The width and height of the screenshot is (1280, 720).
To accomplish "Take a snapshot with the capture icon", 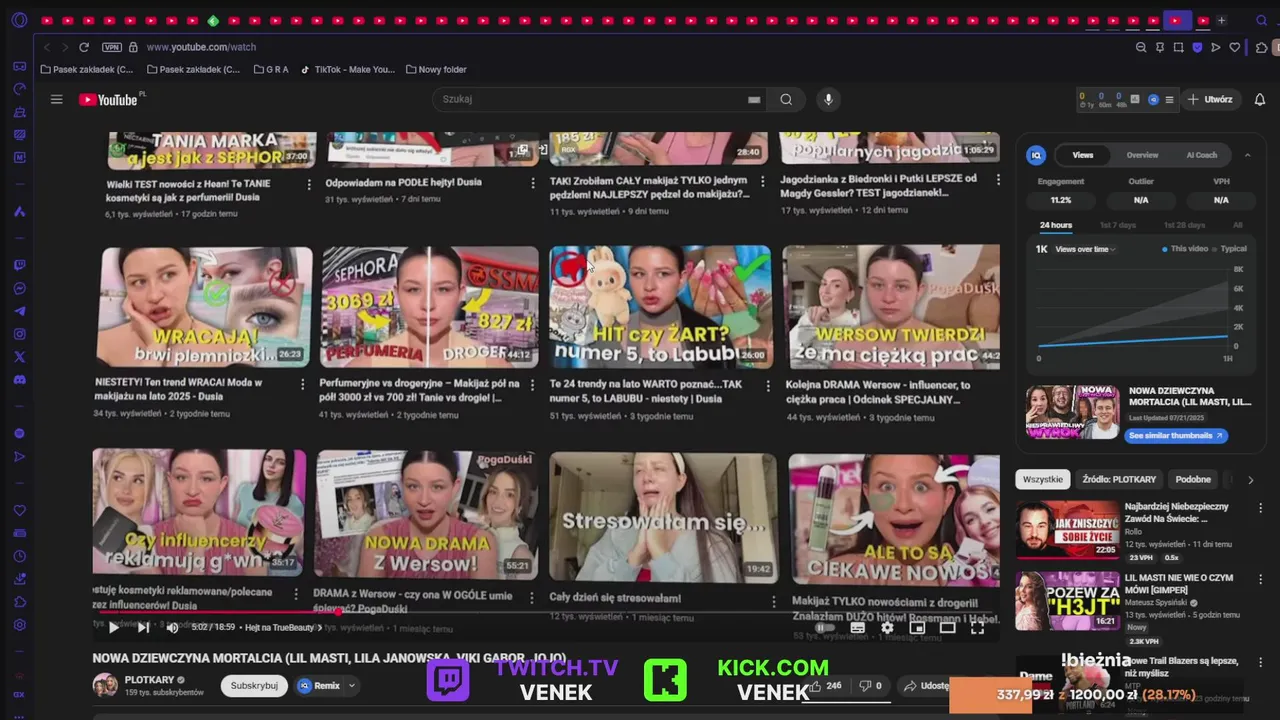I will pos(1179,47).
